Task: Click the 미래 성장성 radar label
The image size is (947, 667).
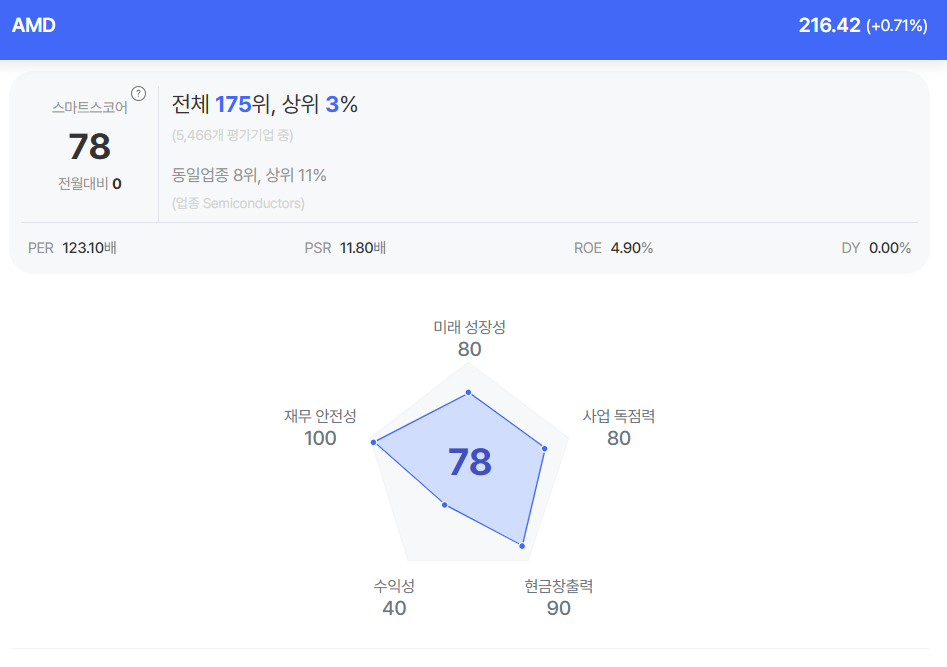Action: point(469,327)
